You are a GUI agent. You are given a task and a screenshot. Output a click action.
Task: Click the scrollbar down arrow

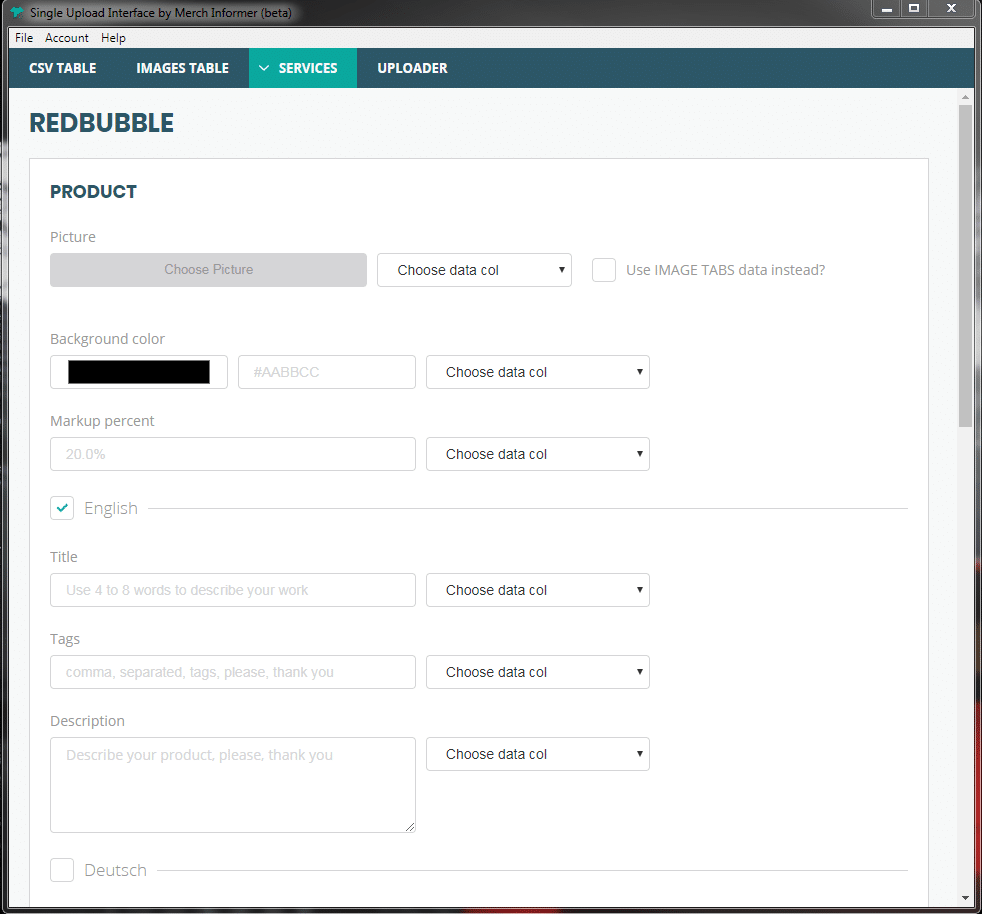pos(965,898)
